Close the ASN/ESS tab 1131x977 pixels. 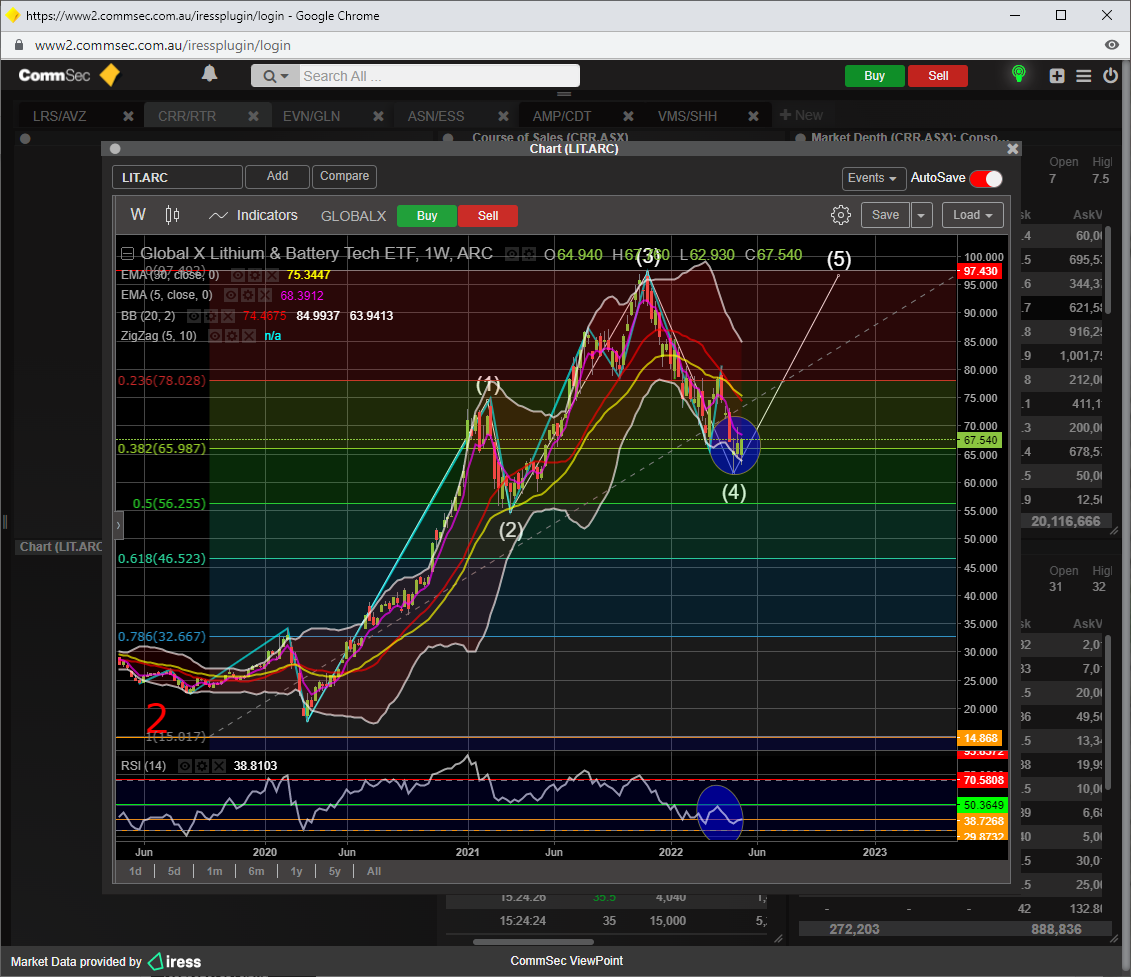(503, 116)
